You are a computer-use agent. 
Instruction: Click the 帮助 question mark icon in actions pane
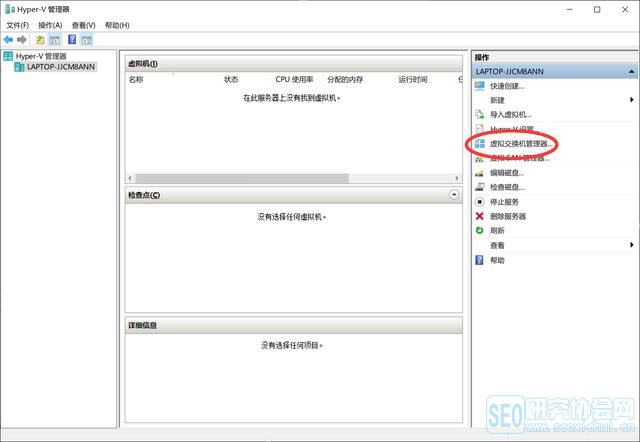[x=480, y=260]
